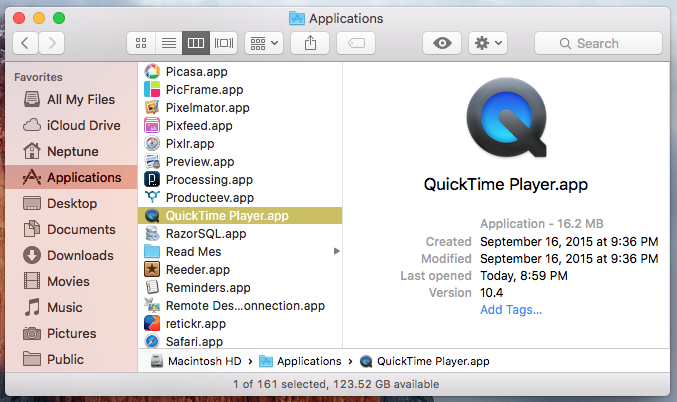This screenshot has height=402, width=677.
Task: Open the Action gear menu
Action: (x=488, y=43)
